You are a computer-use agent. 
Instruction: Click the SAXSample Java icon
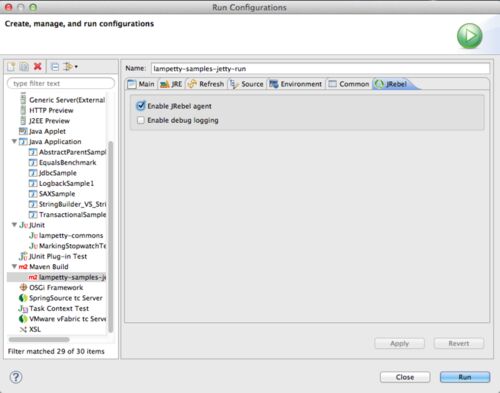(x=33, y=194)
